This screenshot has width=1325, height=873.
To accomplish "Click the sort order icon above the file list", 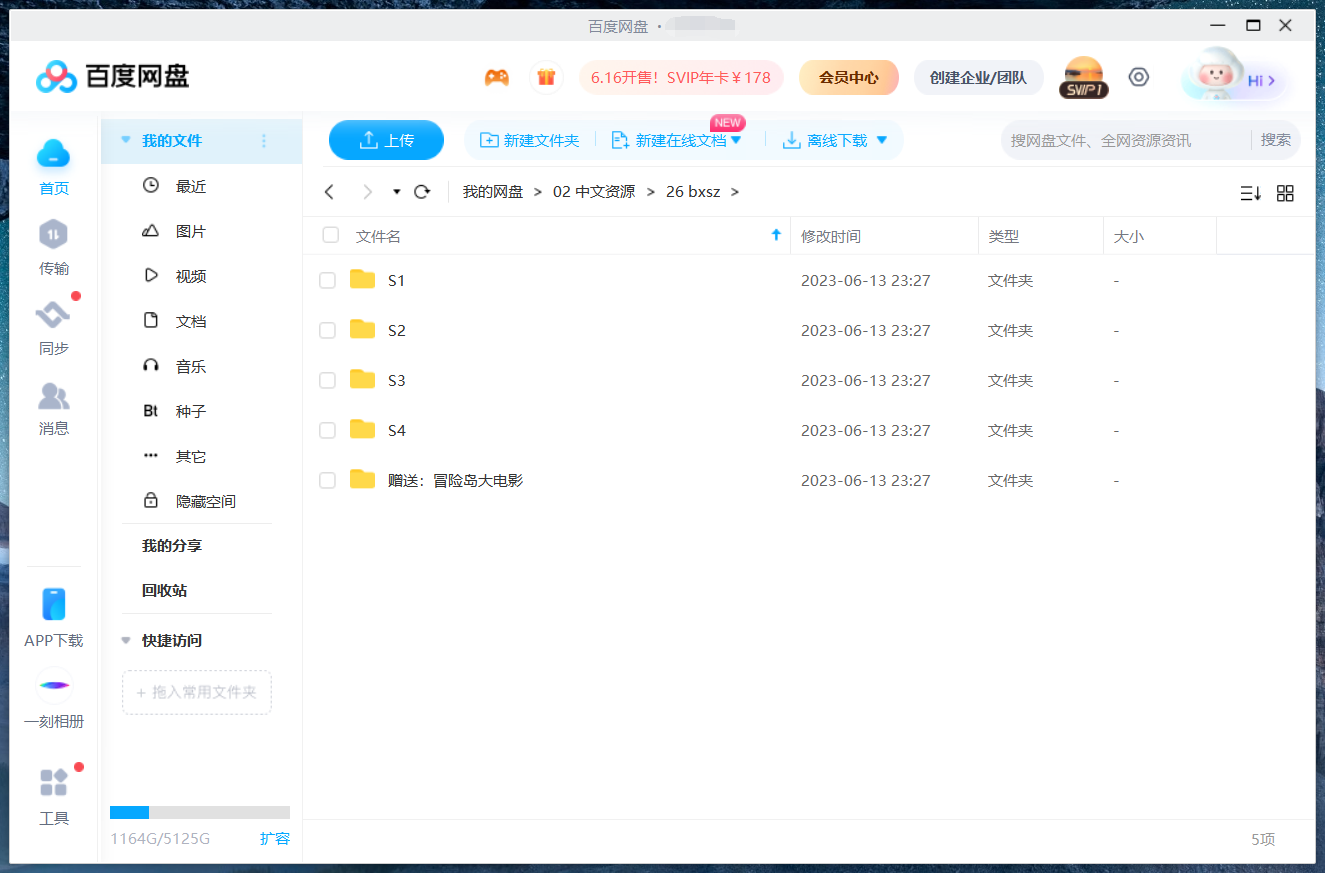I will [1250, 193].
